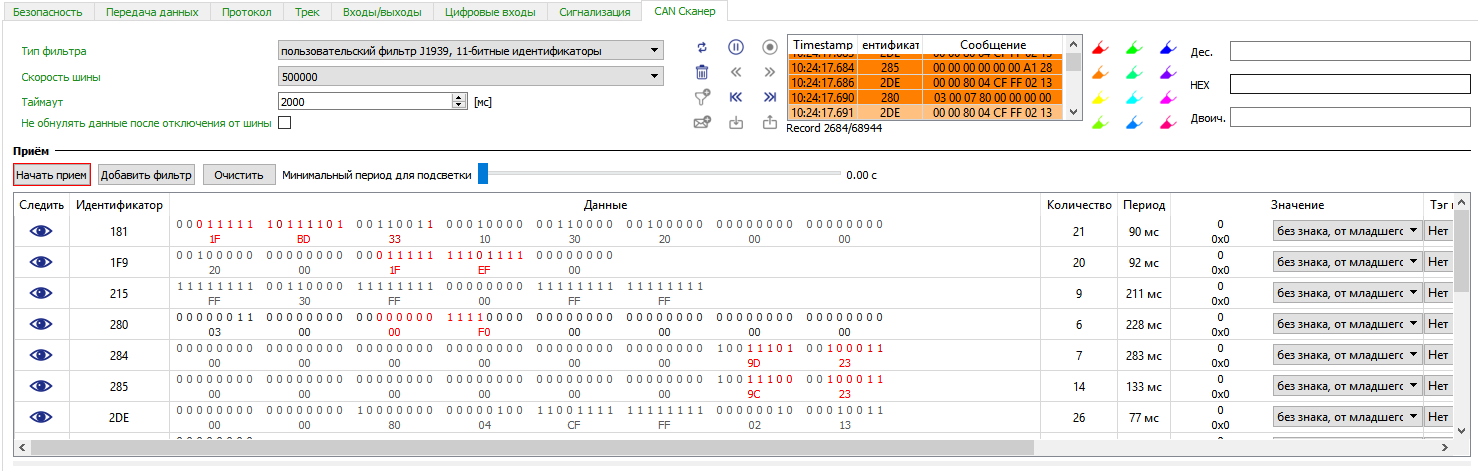Click the record button icon
The image size is (1478, 471).
point(769,47)
